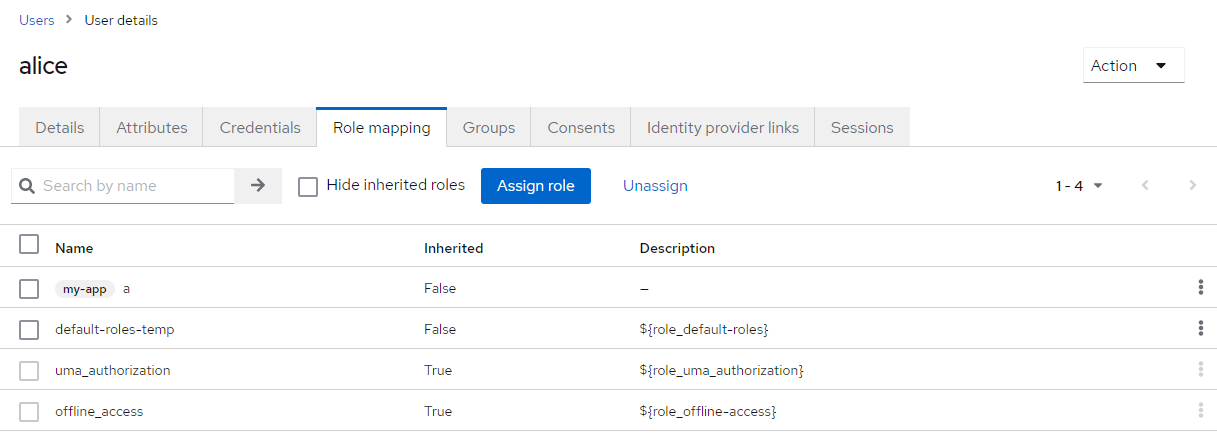Open the Groups tab

pyautogui.click(x=489, y=127)
